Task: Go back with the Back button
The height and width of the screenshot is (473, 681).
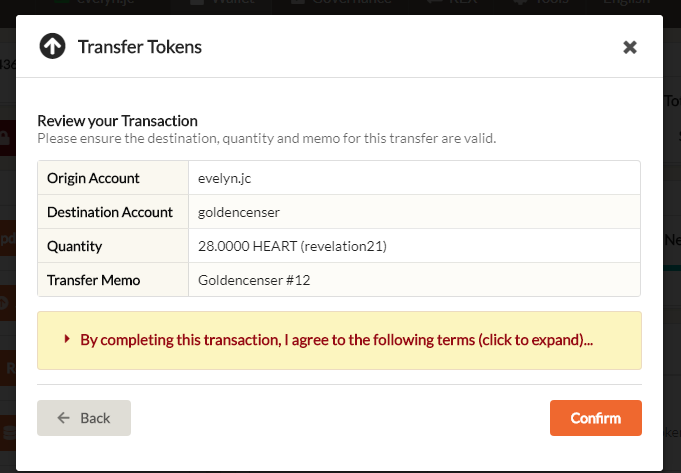Action: coord(84,418)
